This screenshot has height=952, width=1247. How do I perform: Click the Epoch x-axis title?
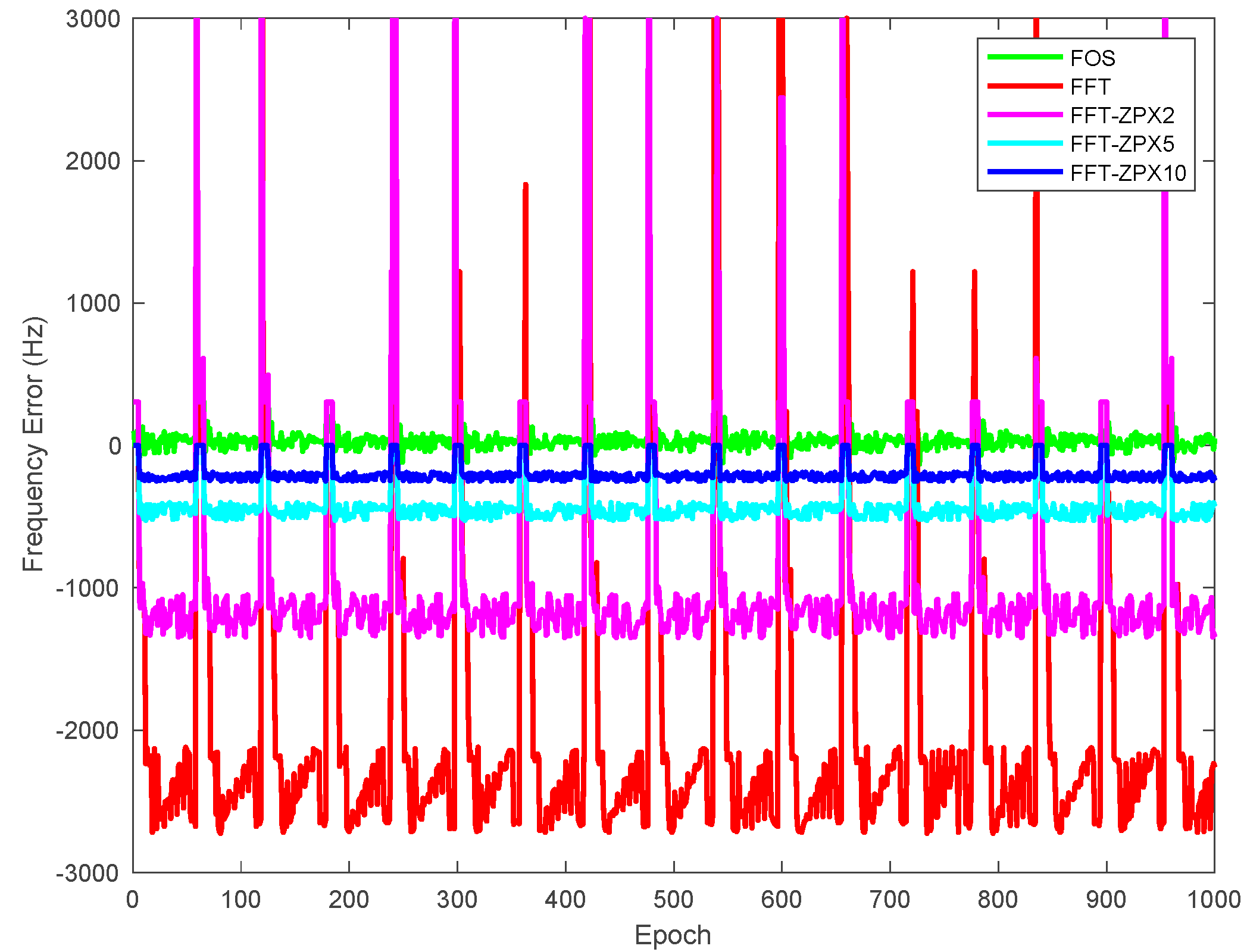673,935
